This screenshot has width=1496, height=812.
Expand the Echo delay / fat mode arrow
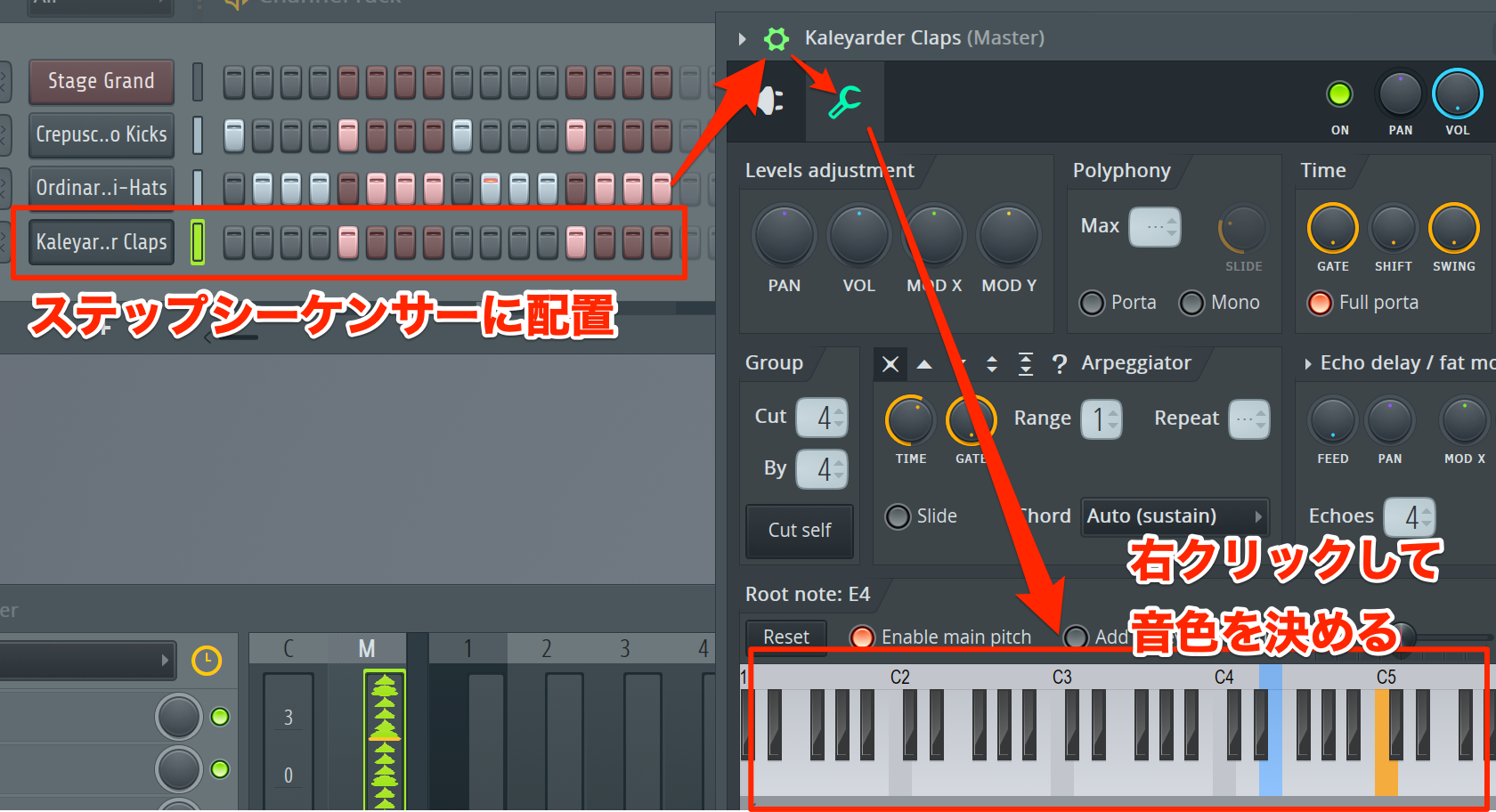[1307, 363]
